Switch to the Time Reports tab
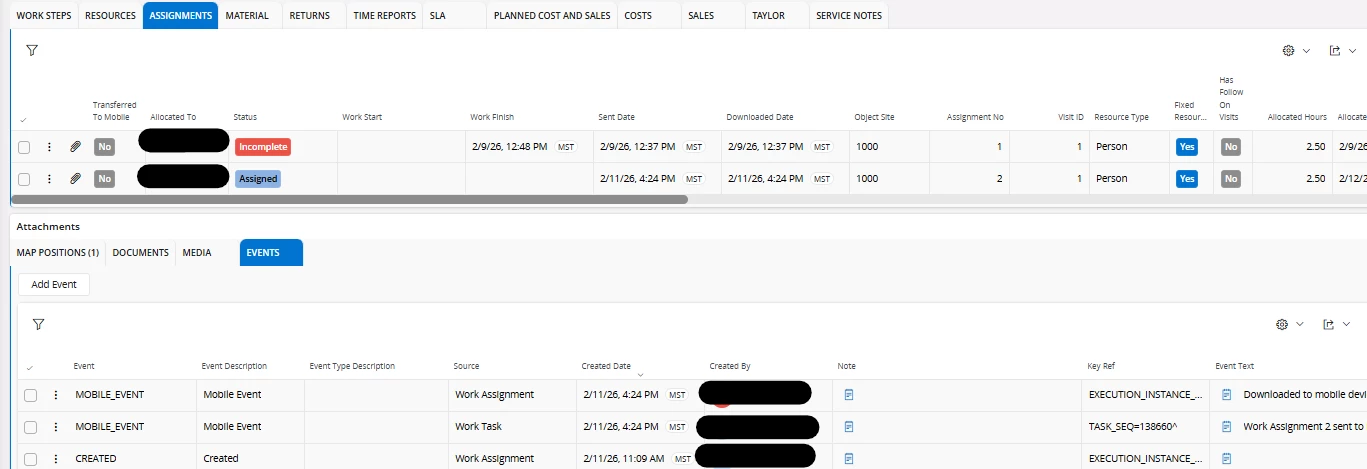This screenshot has height=469, width=1367. coord(384,16)
